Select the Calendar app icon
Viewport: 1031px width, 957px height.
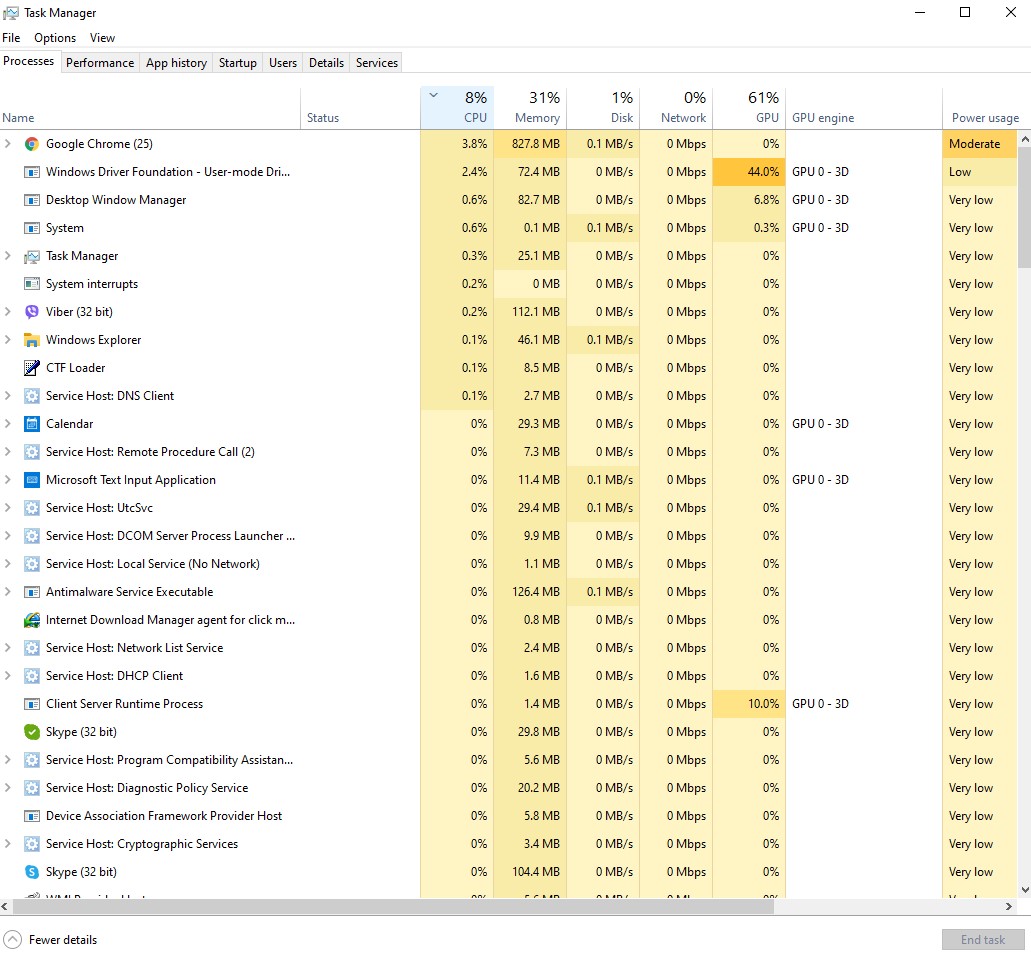31,424
